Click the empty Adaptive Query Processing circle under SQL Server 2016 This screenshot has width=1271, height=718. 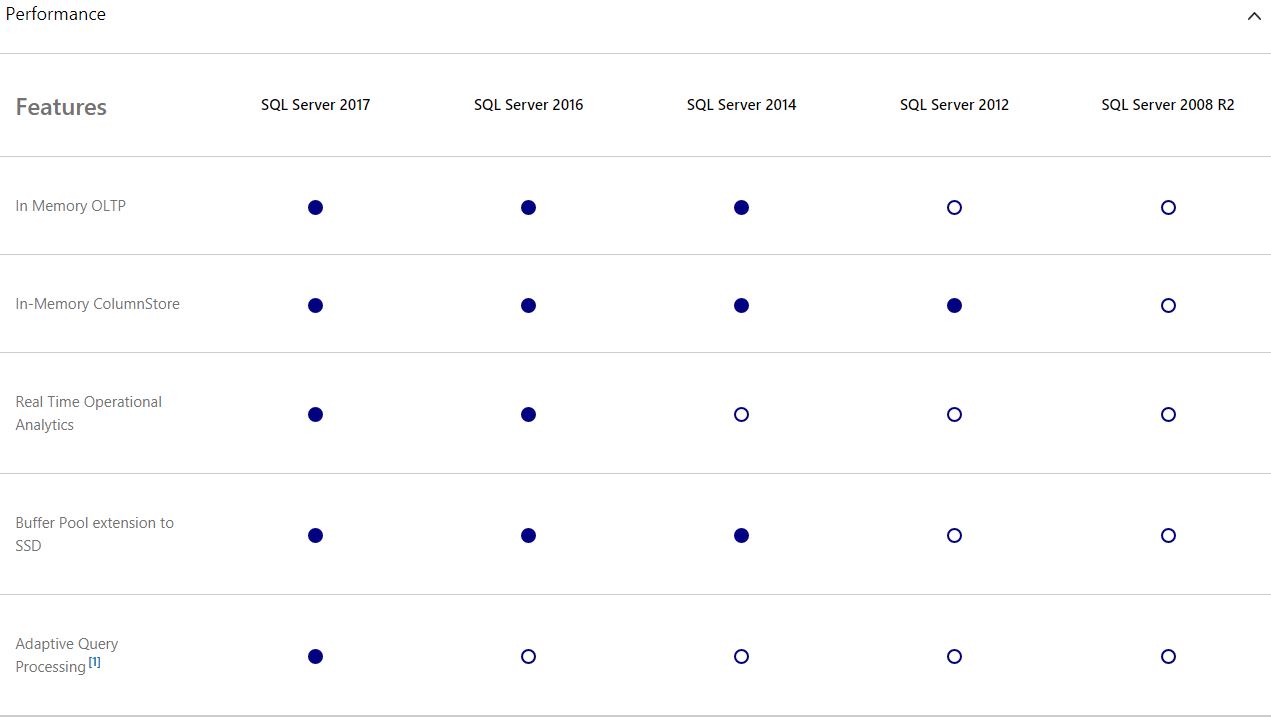click(x=528, y=657)
